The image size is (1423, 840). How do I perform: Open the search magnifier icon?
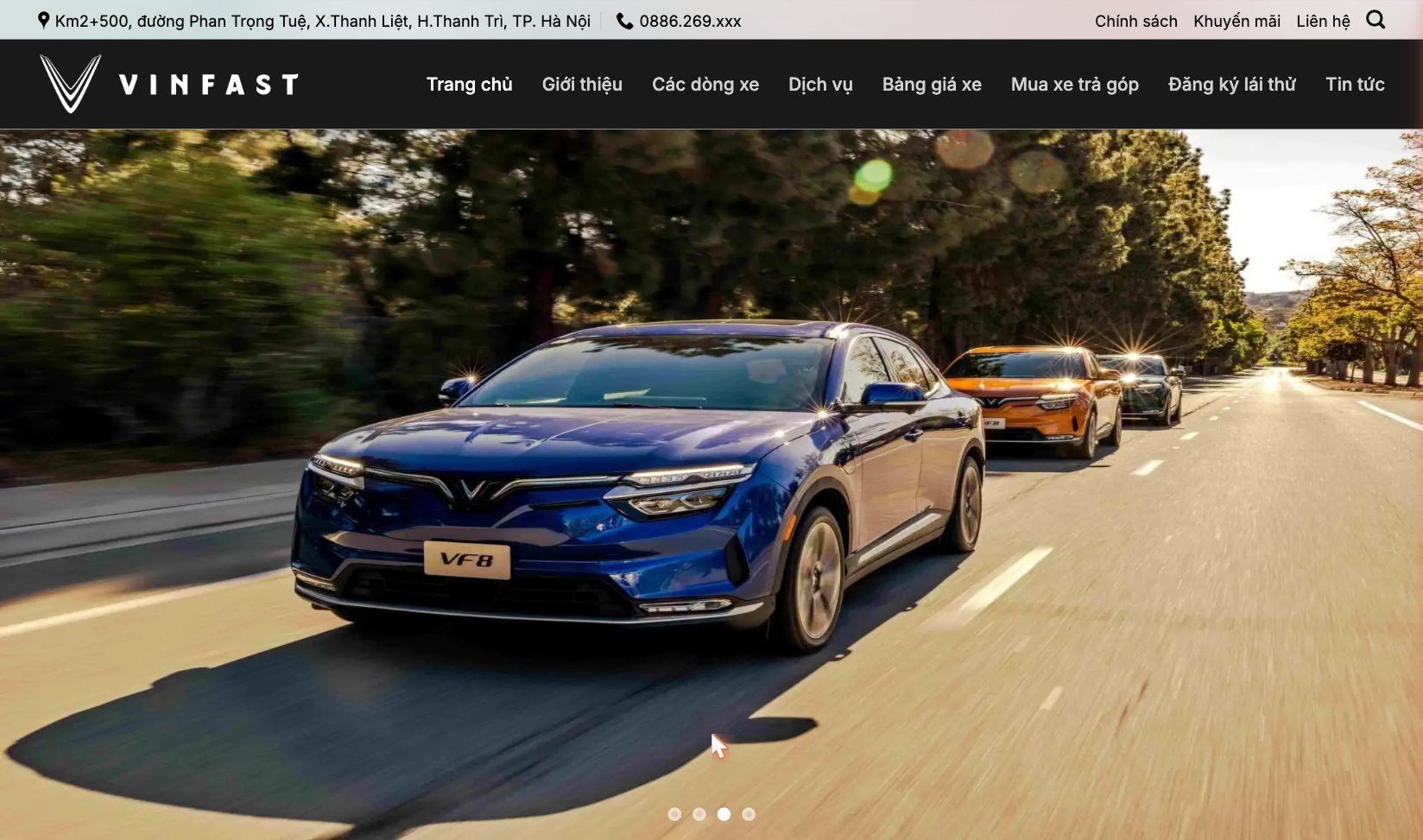(x=1376, y=20)
